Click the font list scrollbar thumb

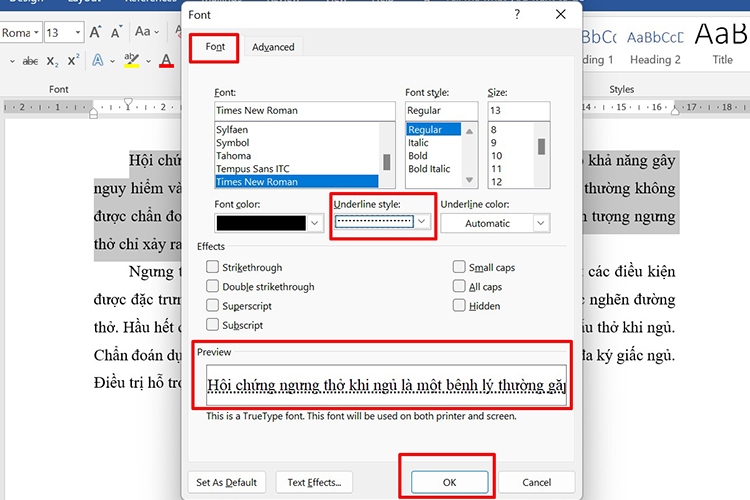(386, 162)
